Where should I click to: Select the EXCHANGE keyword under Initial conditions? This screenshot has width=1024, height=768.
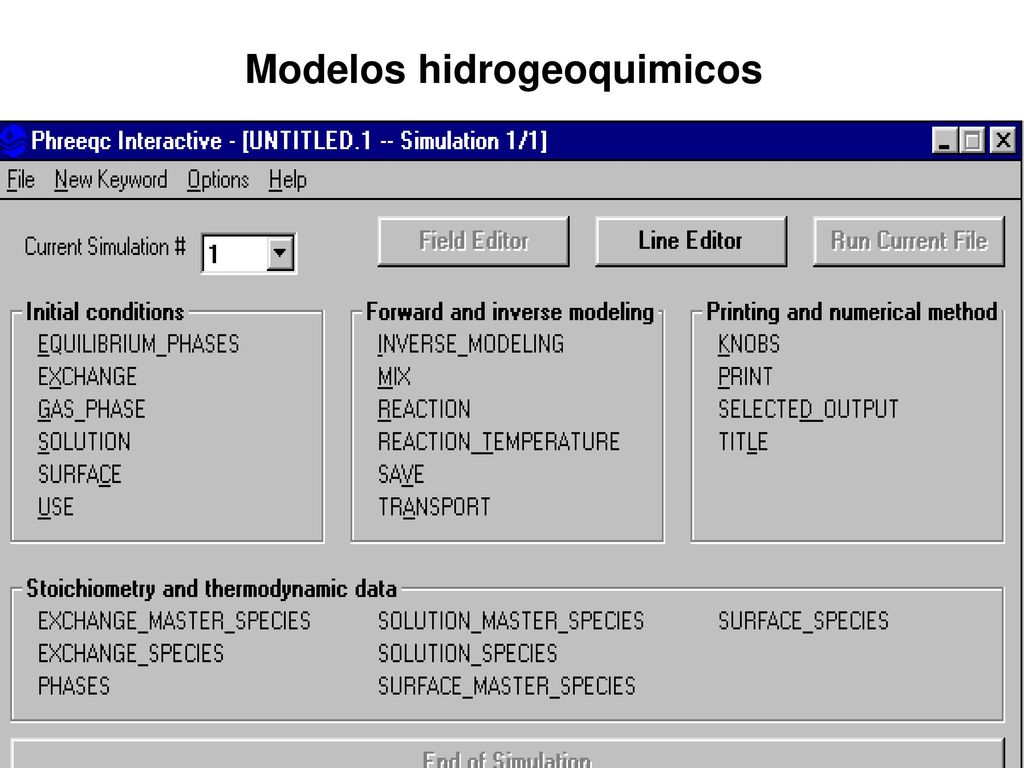88,377
